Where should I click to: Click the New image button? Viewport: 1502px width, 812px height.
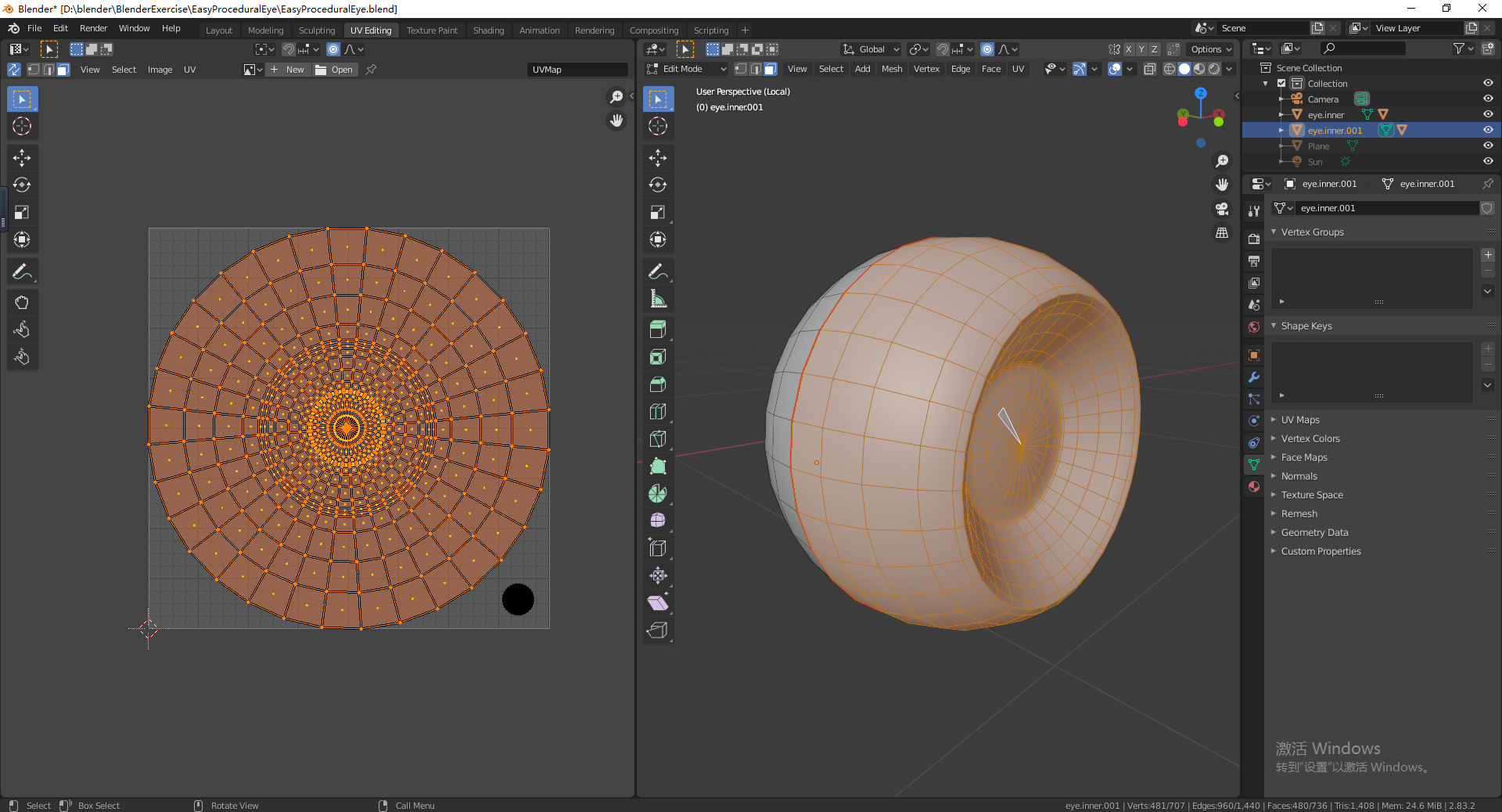tap(288, 70)
